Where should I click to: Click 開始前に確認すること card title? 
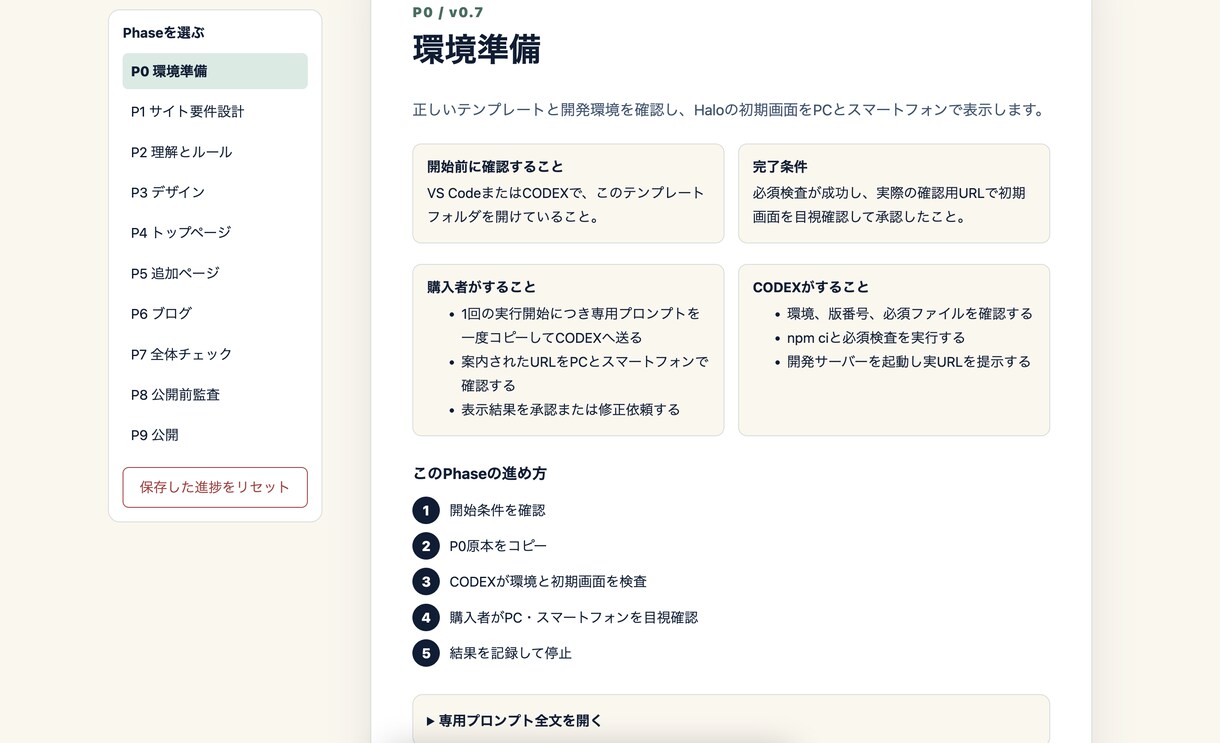click(495, 167)
